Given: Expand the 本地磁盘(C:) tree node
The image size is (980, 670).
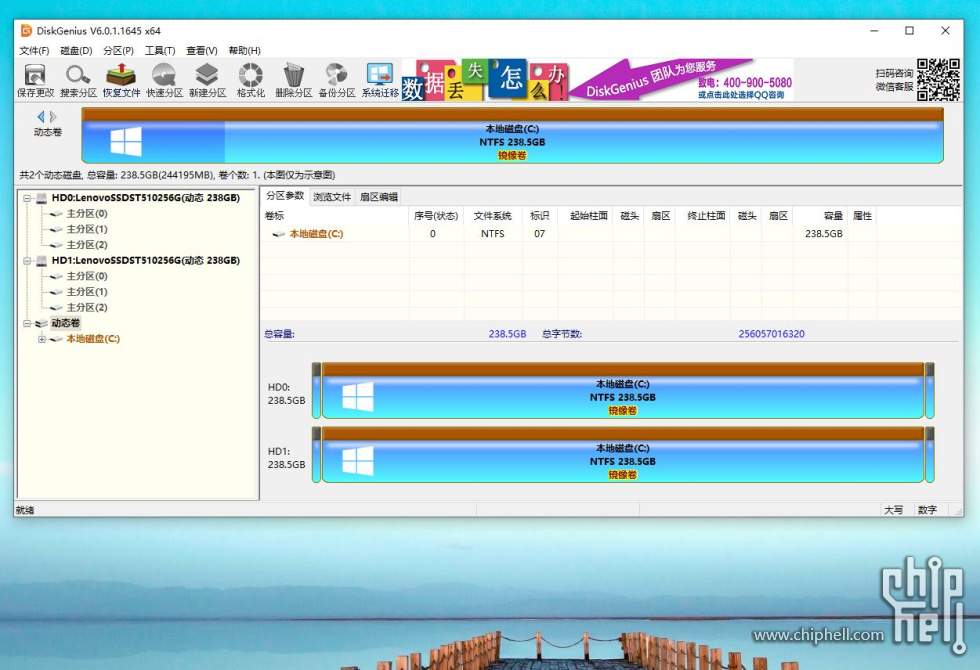Looking at the screenshot, I should [x=42, y=339].
